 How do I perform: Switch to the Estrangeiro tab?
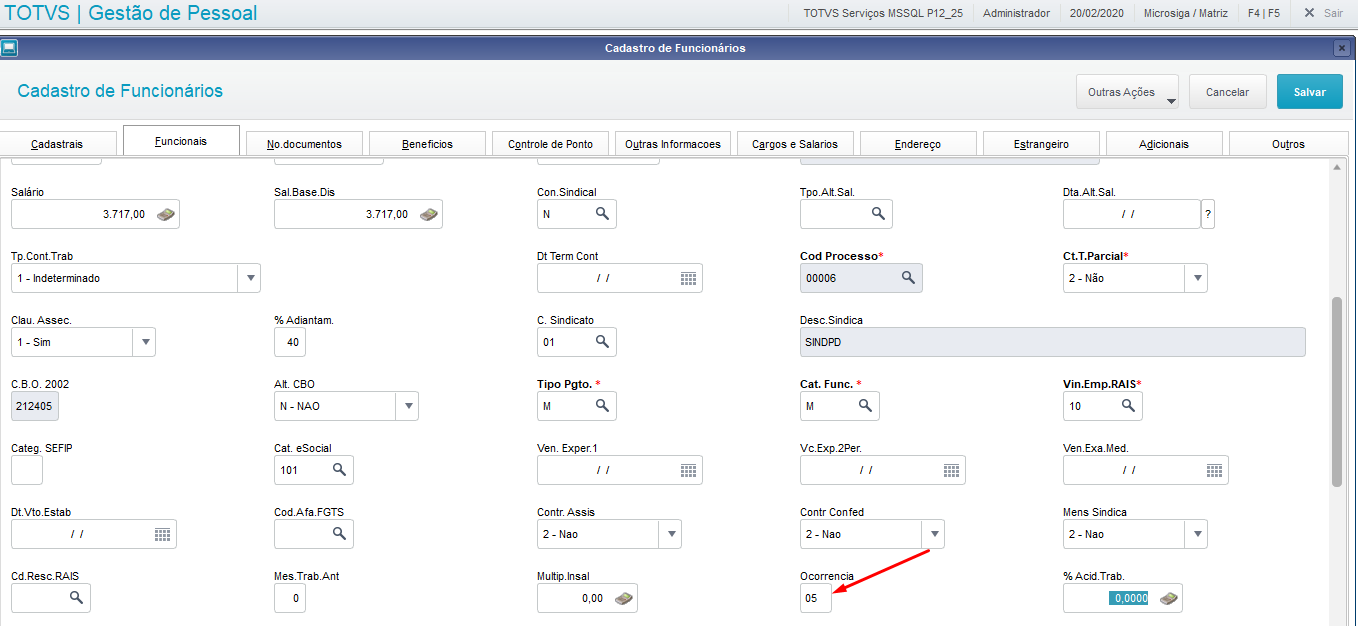(x=1041, y=144)
